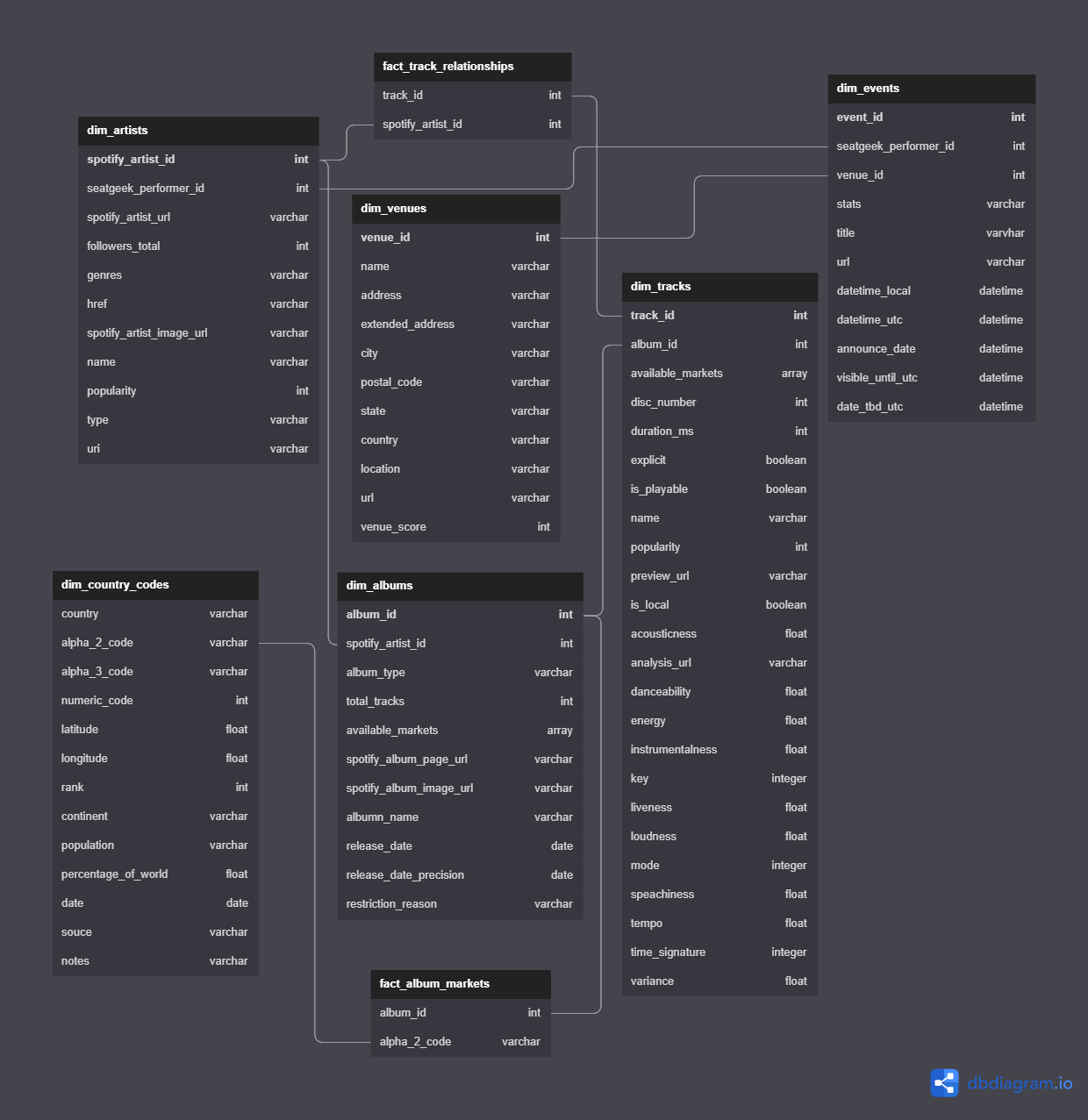Click explicit row in dim_tracks
The height and width of the screenshot is (1120, 1088).
pyautogui.click(x=719, y=460)
